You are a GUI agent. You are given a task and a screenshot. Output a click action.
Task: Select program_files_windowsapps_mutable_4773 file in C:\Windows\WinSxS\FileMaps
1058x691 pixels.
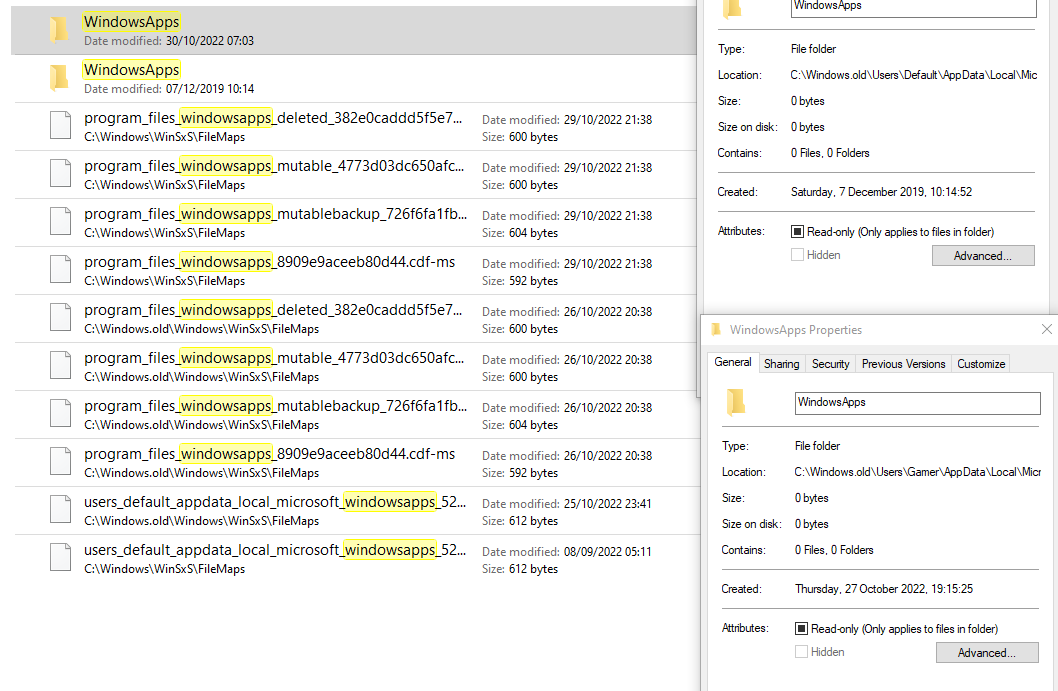(x=274, y=166)
